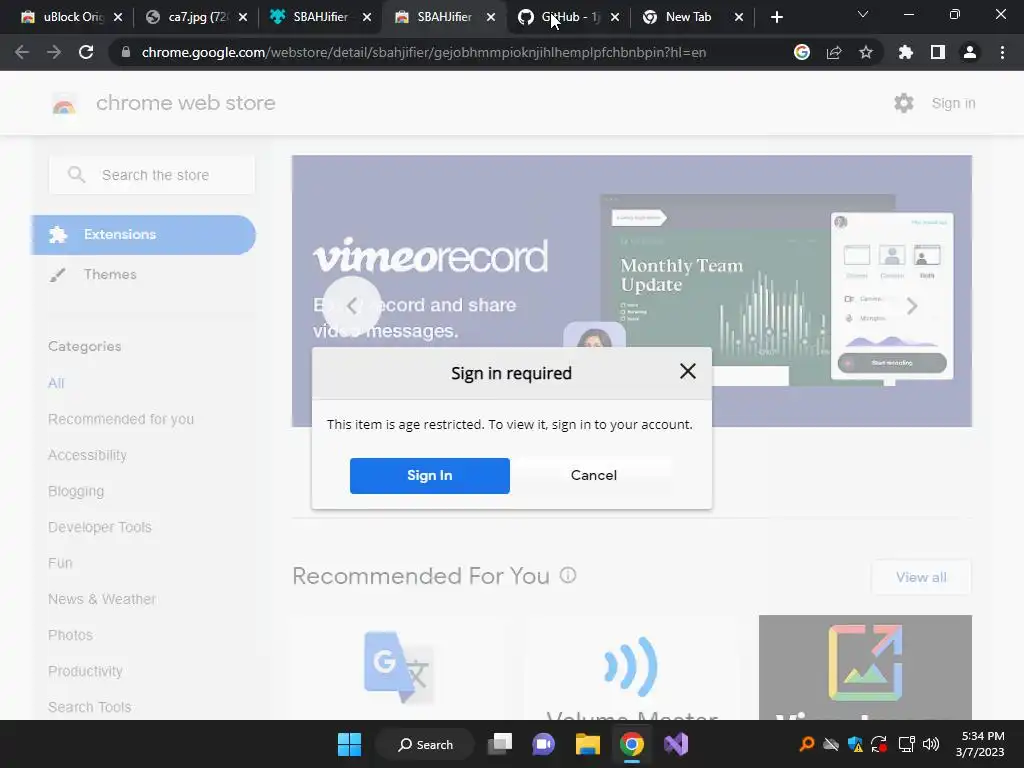Switch to the GitHub tab
The width and height of the screenshot is (1024, 768).
(562, 17)
